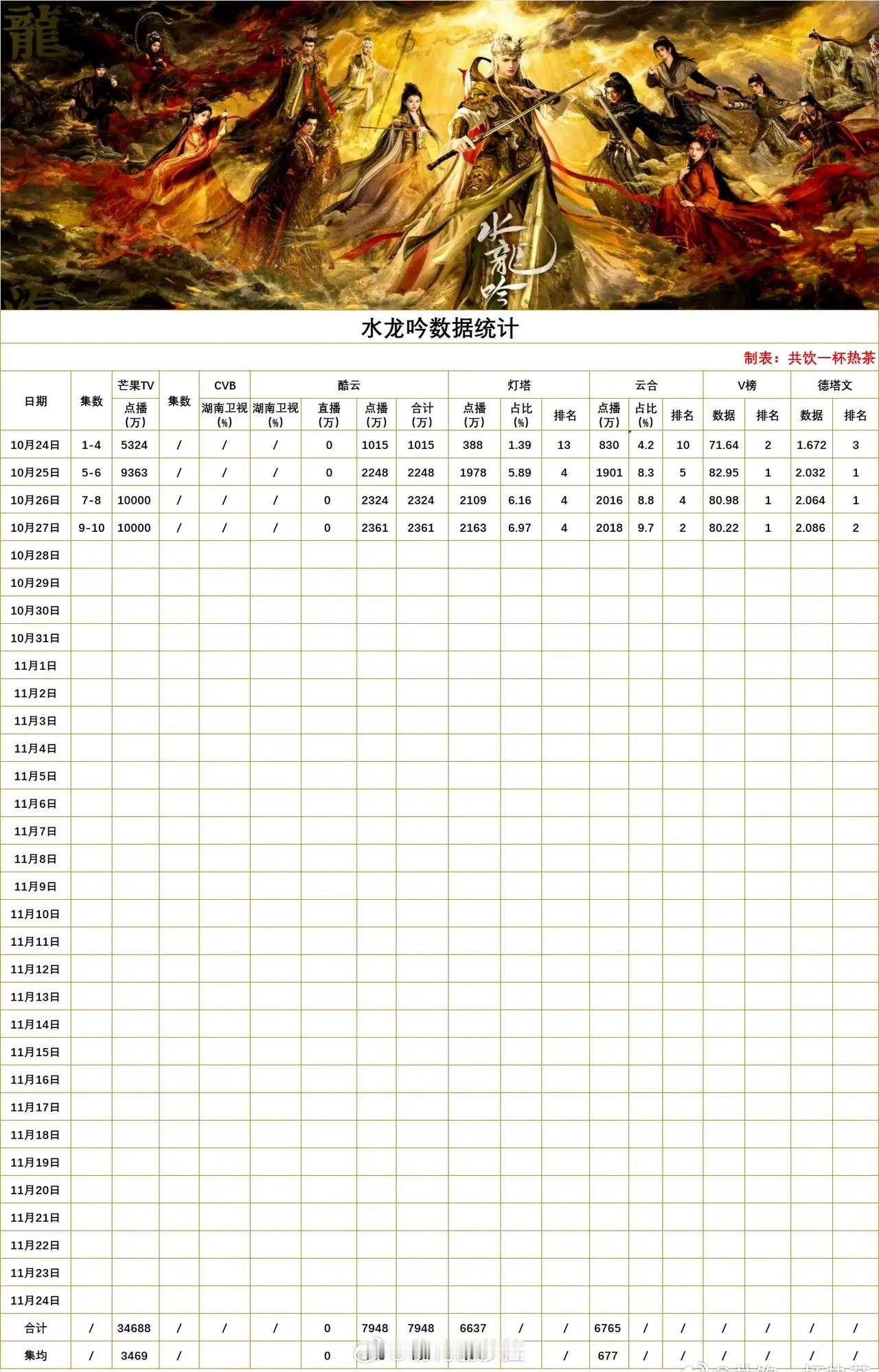Click the V榜 value 82.95
The width and height of the screenshot is (879, 1372).
coord(724,472)
